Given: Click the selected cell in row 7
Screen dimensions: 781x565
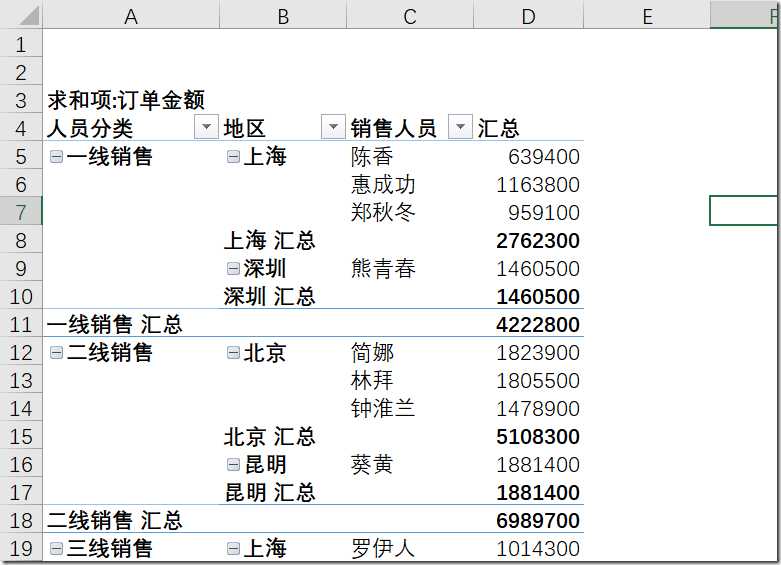Looking at the screenshot, I should click(x=743, y=211).
